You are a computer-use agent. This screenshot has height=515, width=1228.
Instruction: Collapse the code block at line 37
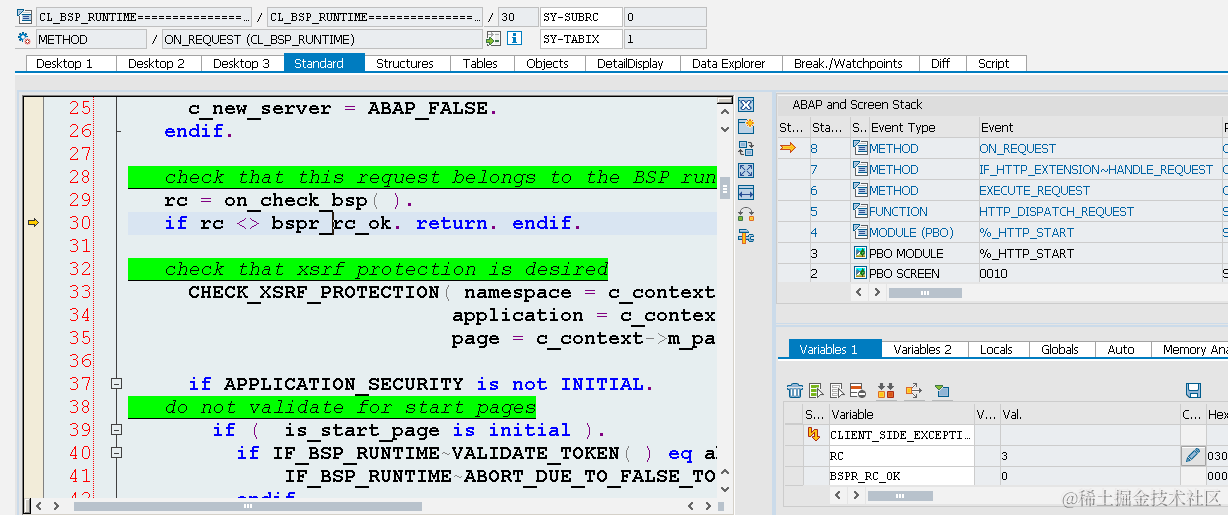[x=116, y=384]
